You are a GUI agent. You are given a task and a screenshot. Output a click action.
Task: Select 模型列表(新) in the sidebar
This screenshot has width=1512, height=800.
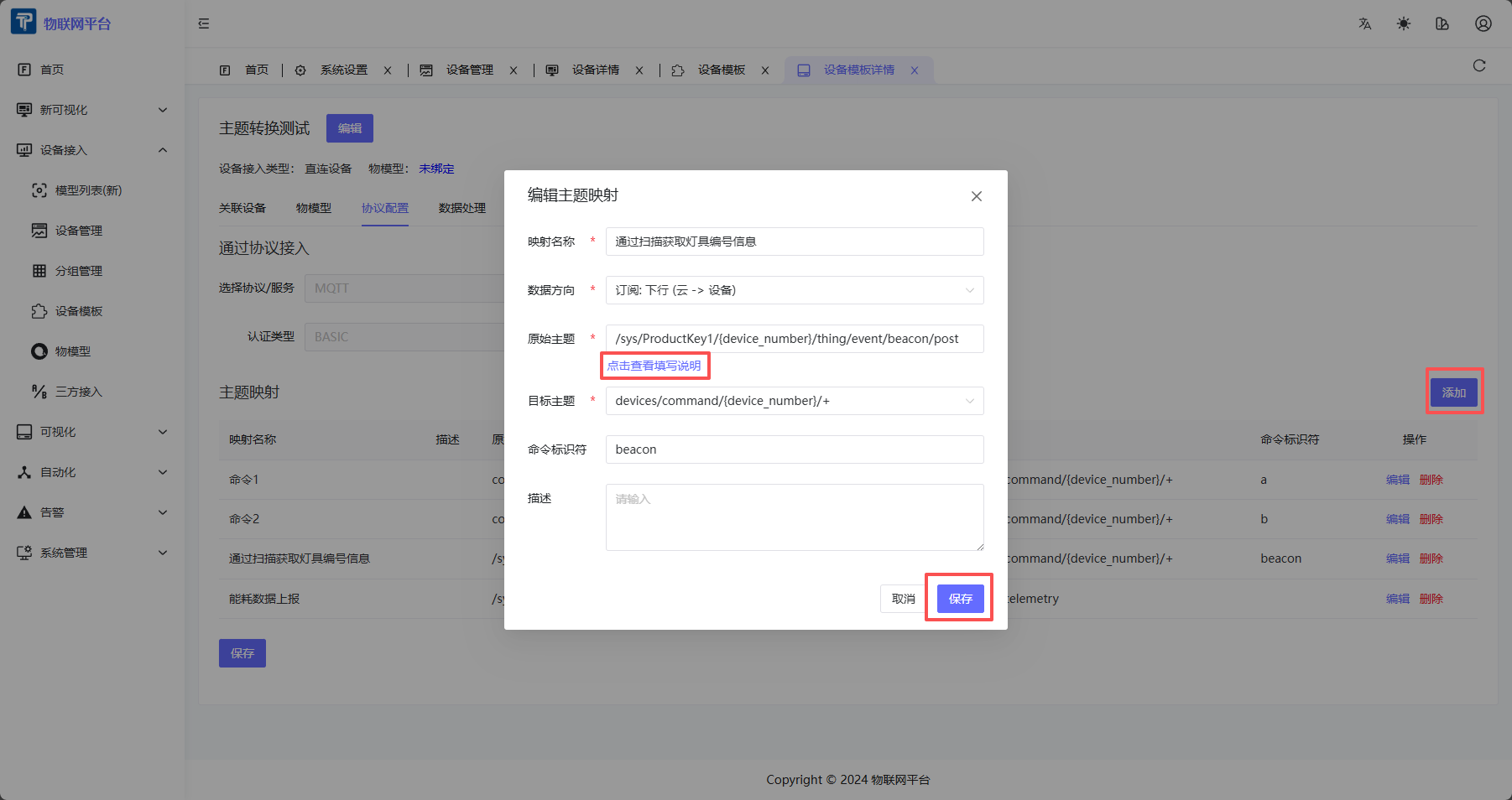(86, 190)
